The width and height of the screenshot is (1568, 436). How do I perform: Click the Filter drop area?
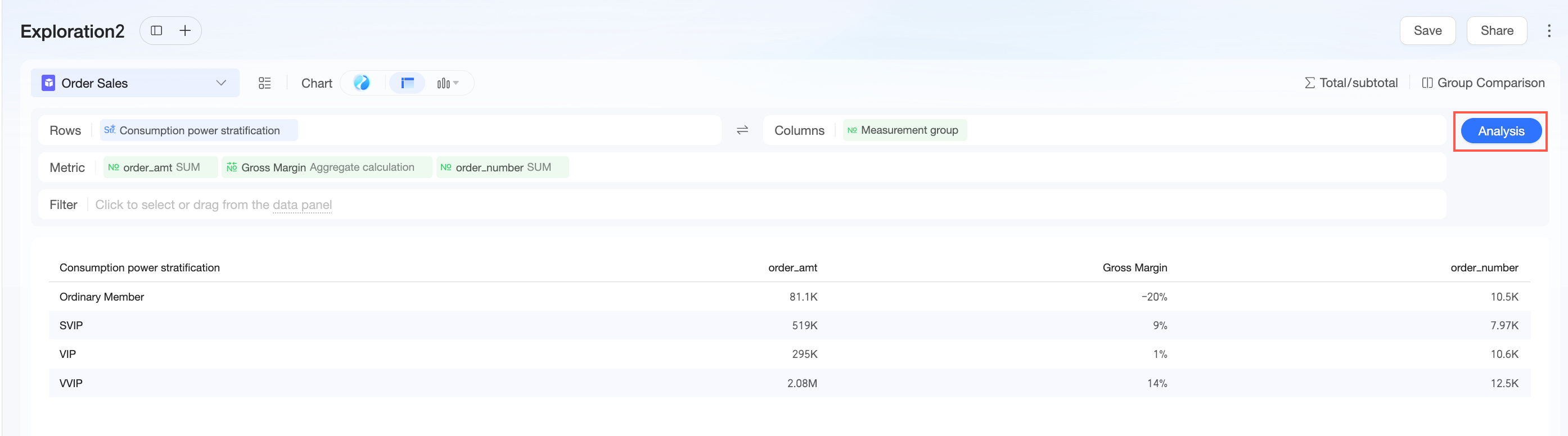pyautogui.click(x=742, y=205)
